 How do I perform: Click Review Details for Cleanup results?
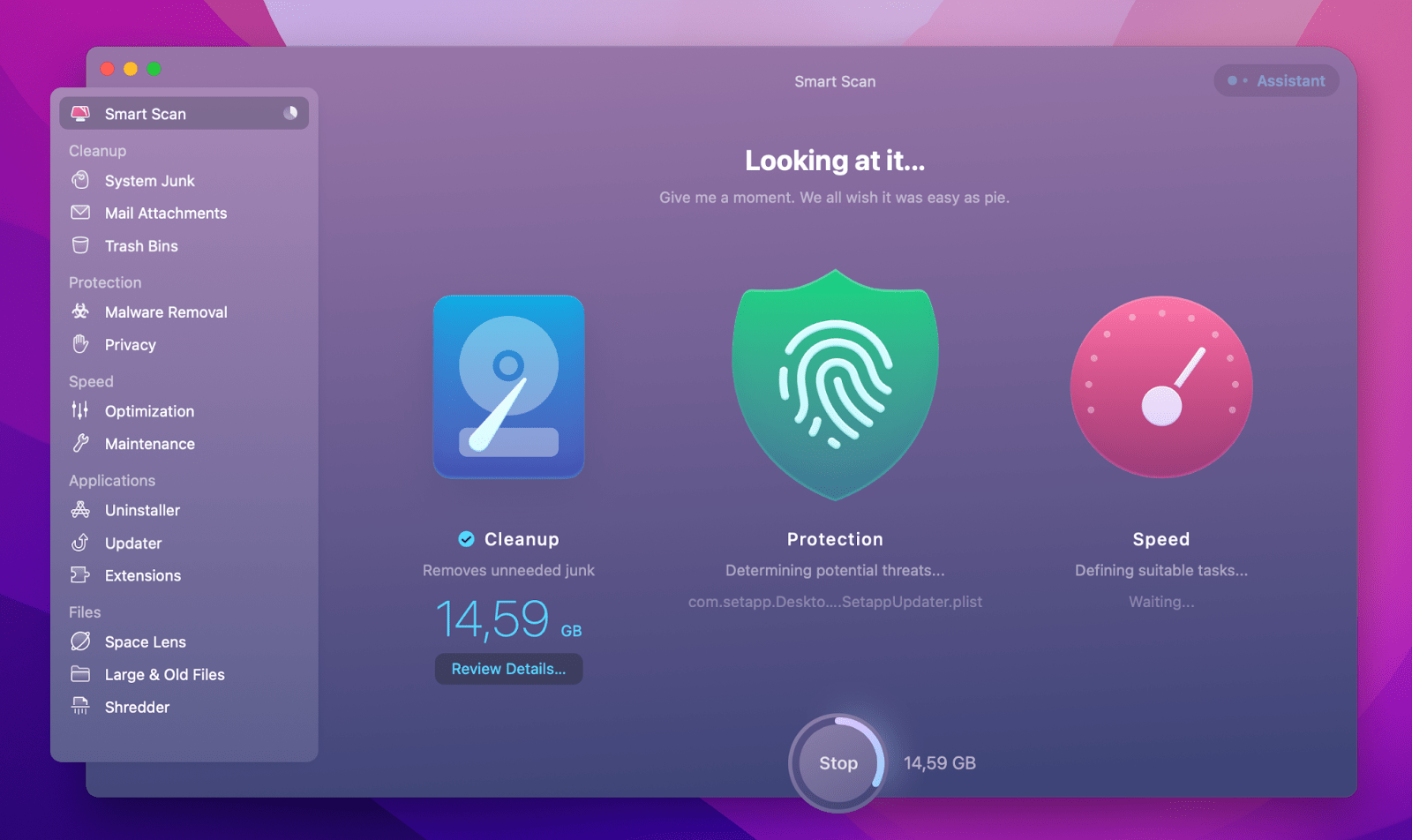coord(508,669)
